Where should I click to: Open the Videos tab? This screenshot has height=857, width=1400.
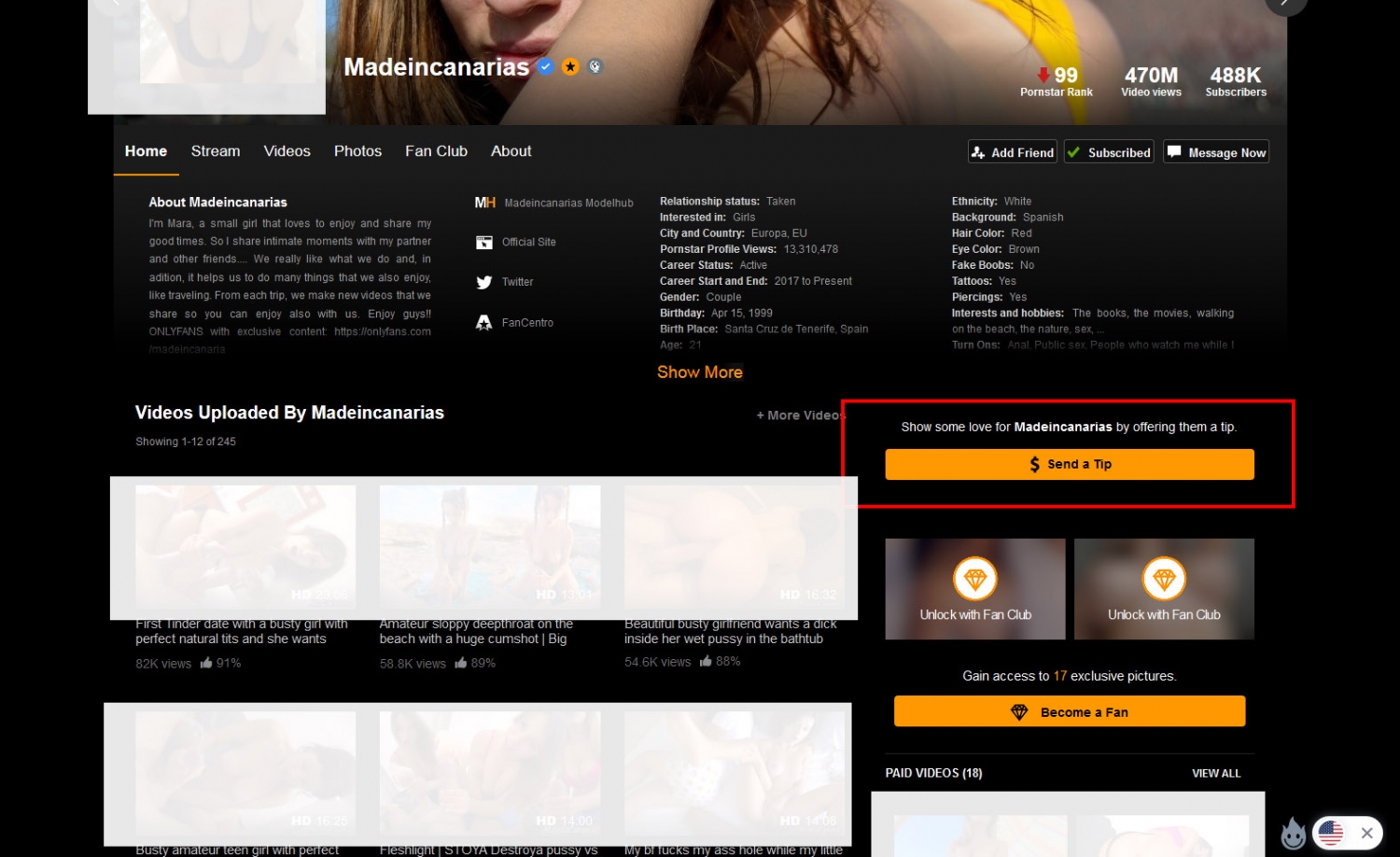287,151
